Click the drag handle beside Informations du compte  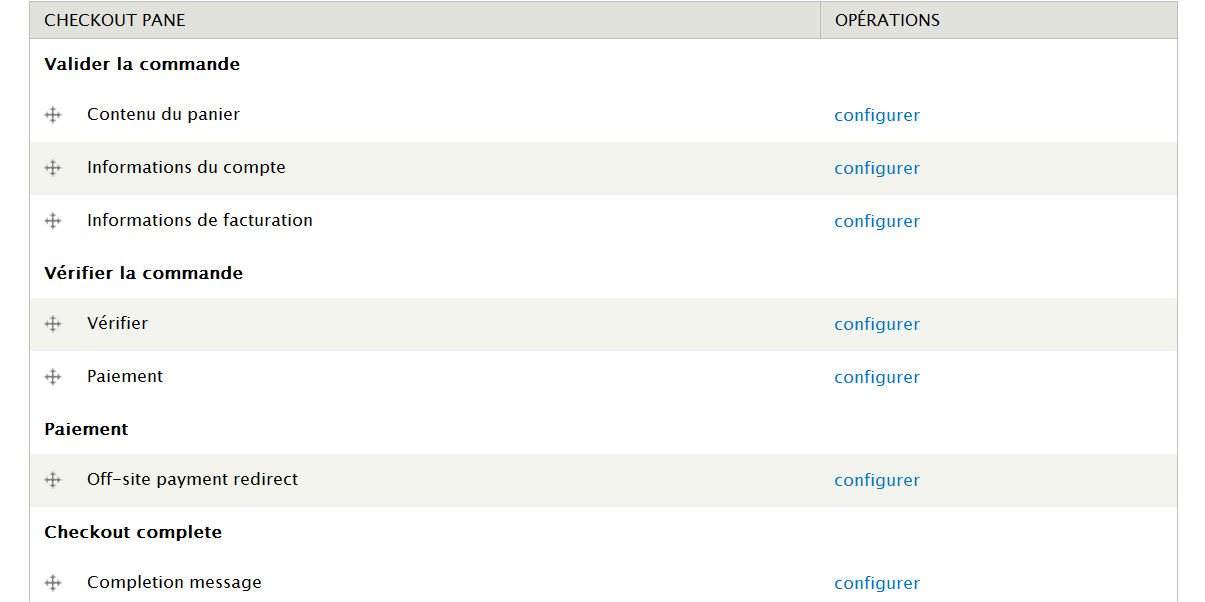point(53,168)
